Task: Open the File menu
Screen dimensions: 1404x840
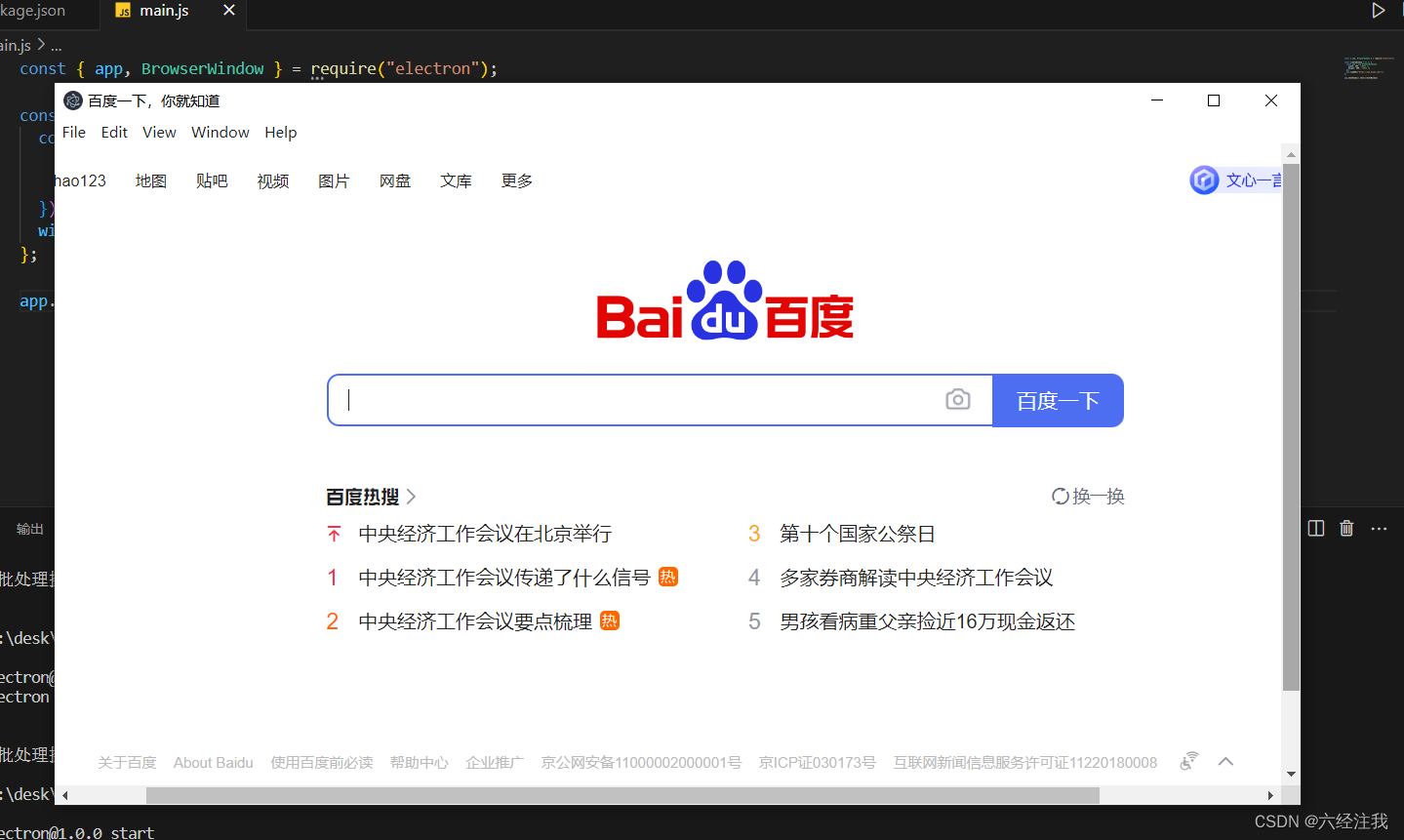Action: [x=74, y=133]
